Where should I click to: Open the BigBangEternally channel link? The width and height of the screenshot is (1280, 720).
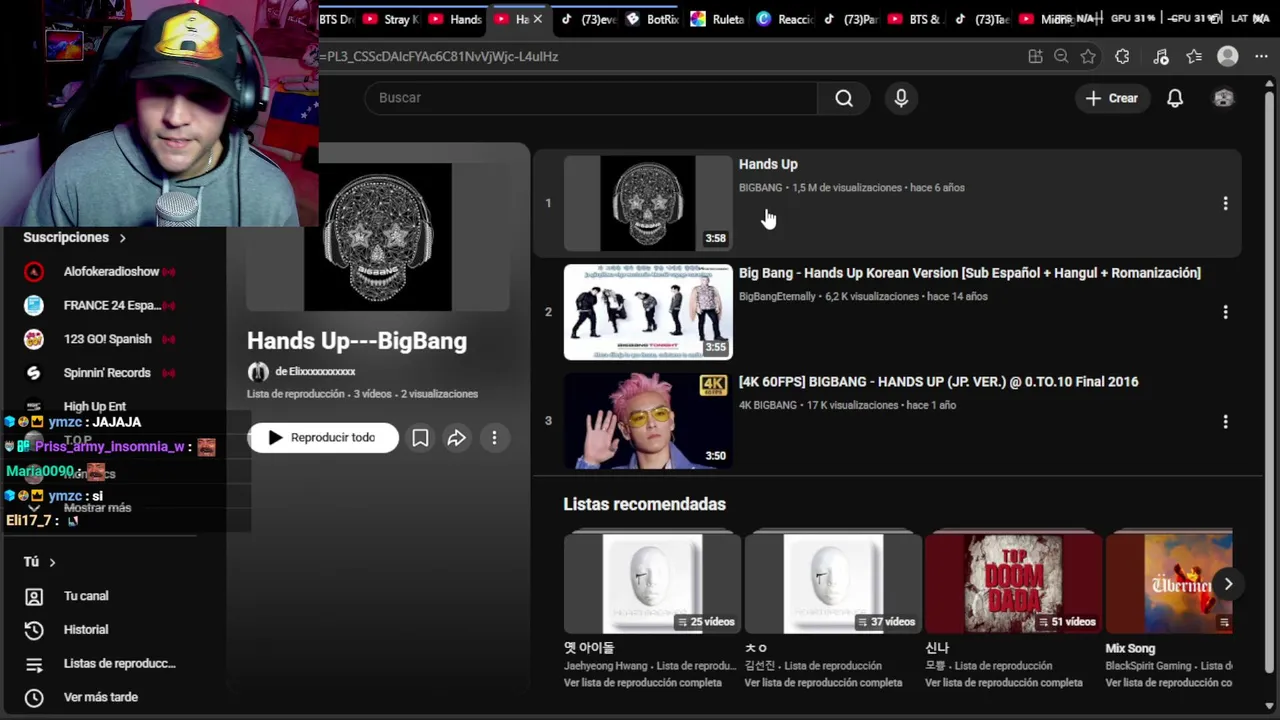[777, 297]
